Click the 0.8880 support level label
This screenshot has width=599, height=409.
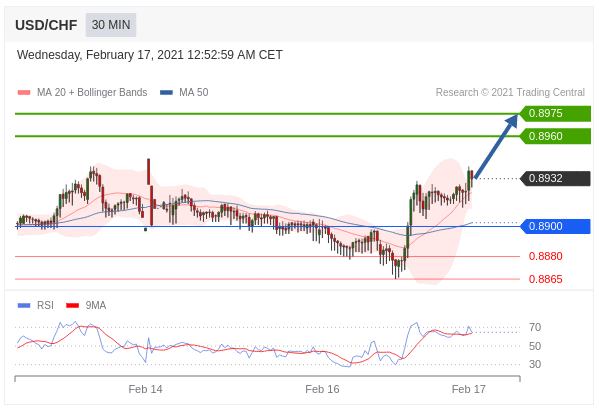pyautogui.click(x=546, y=256)
